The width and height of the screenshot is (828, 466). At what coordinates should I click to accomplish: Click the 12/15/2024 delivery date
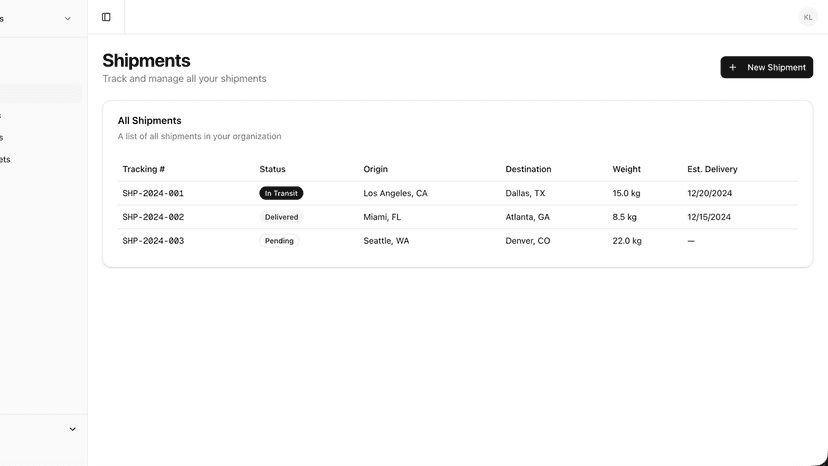709,217
